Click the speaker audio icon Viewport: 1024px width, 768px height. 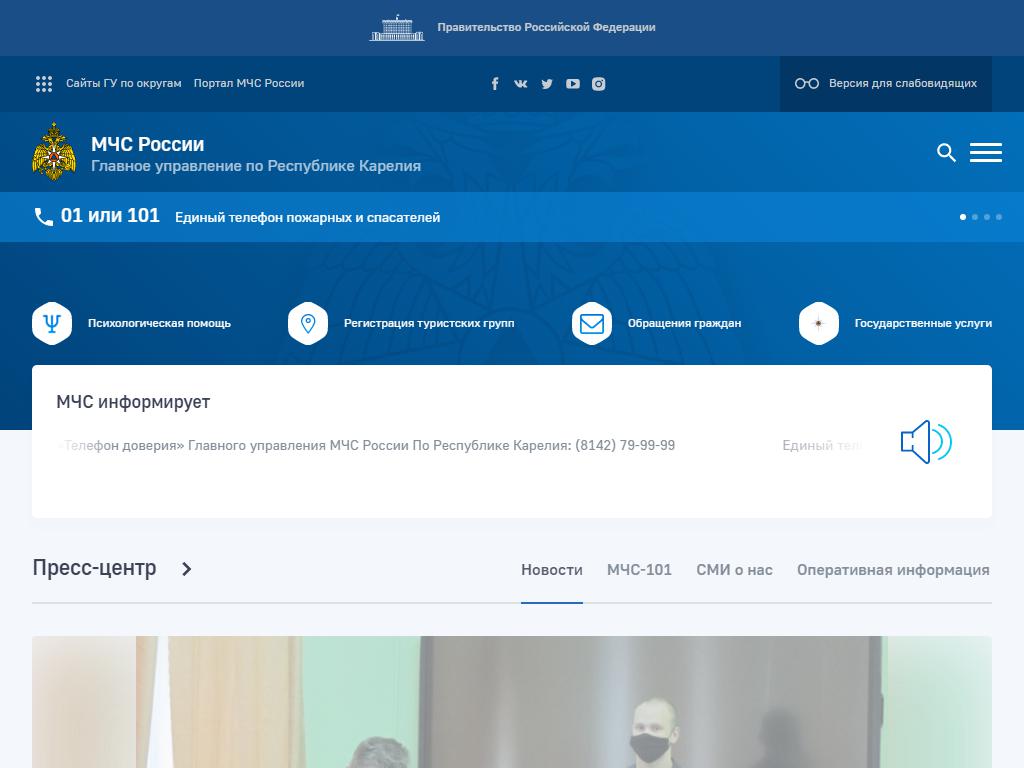(x=926, y=442)
